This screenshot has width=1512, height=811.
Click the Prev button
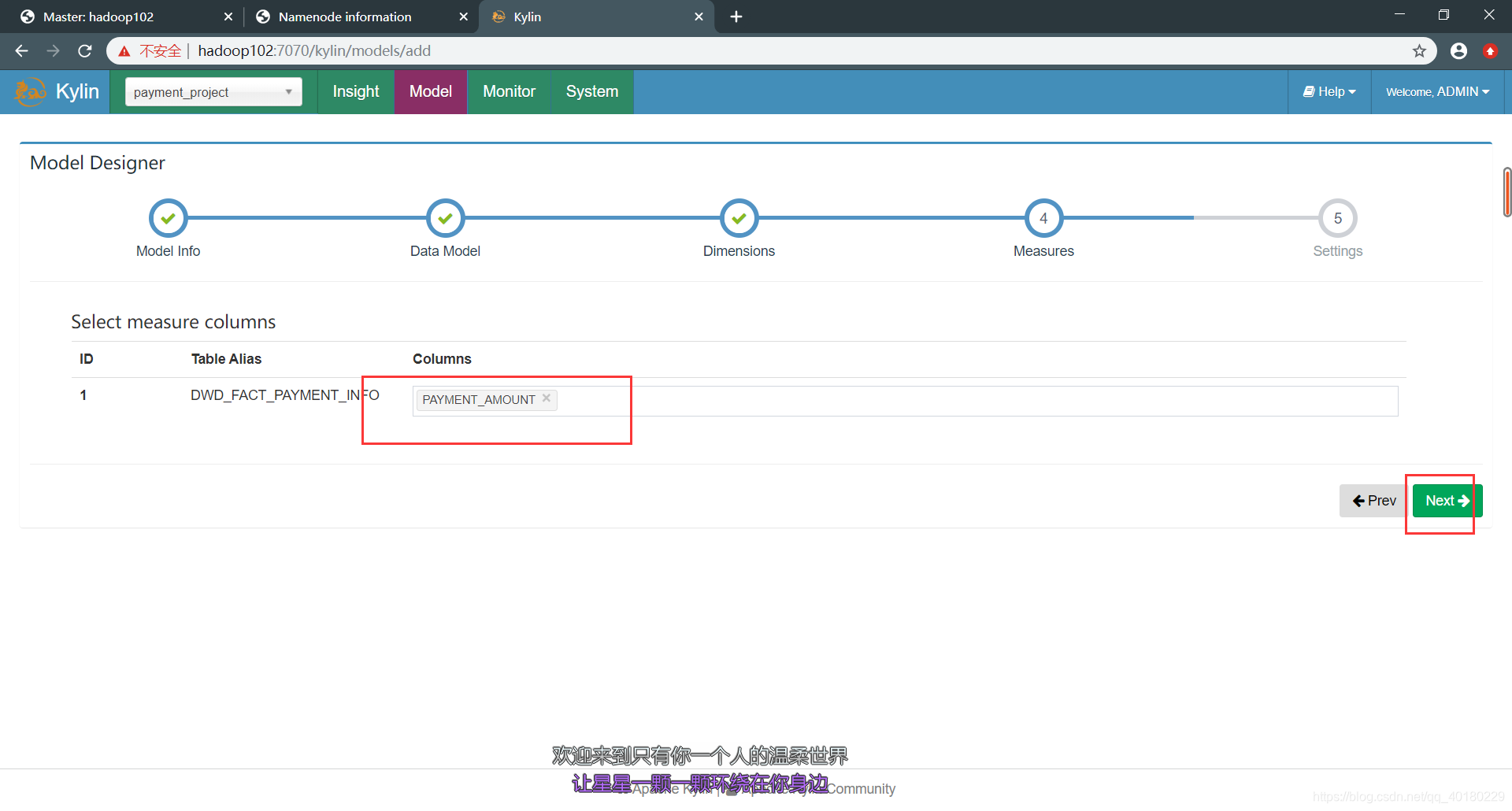click(x=1374, y=501)
